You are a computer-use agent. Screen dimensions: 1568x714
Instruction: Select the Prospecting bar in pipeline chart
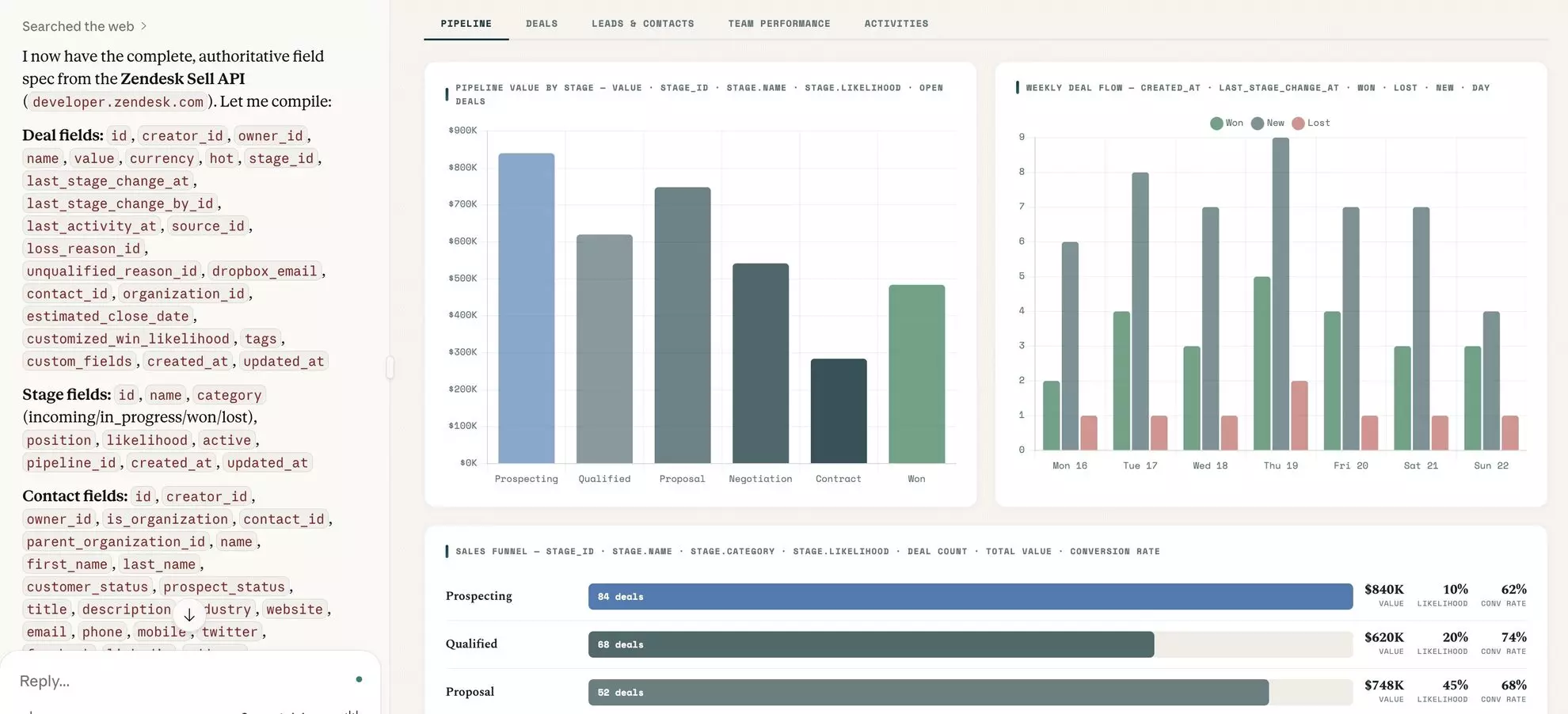coord(526,309)
